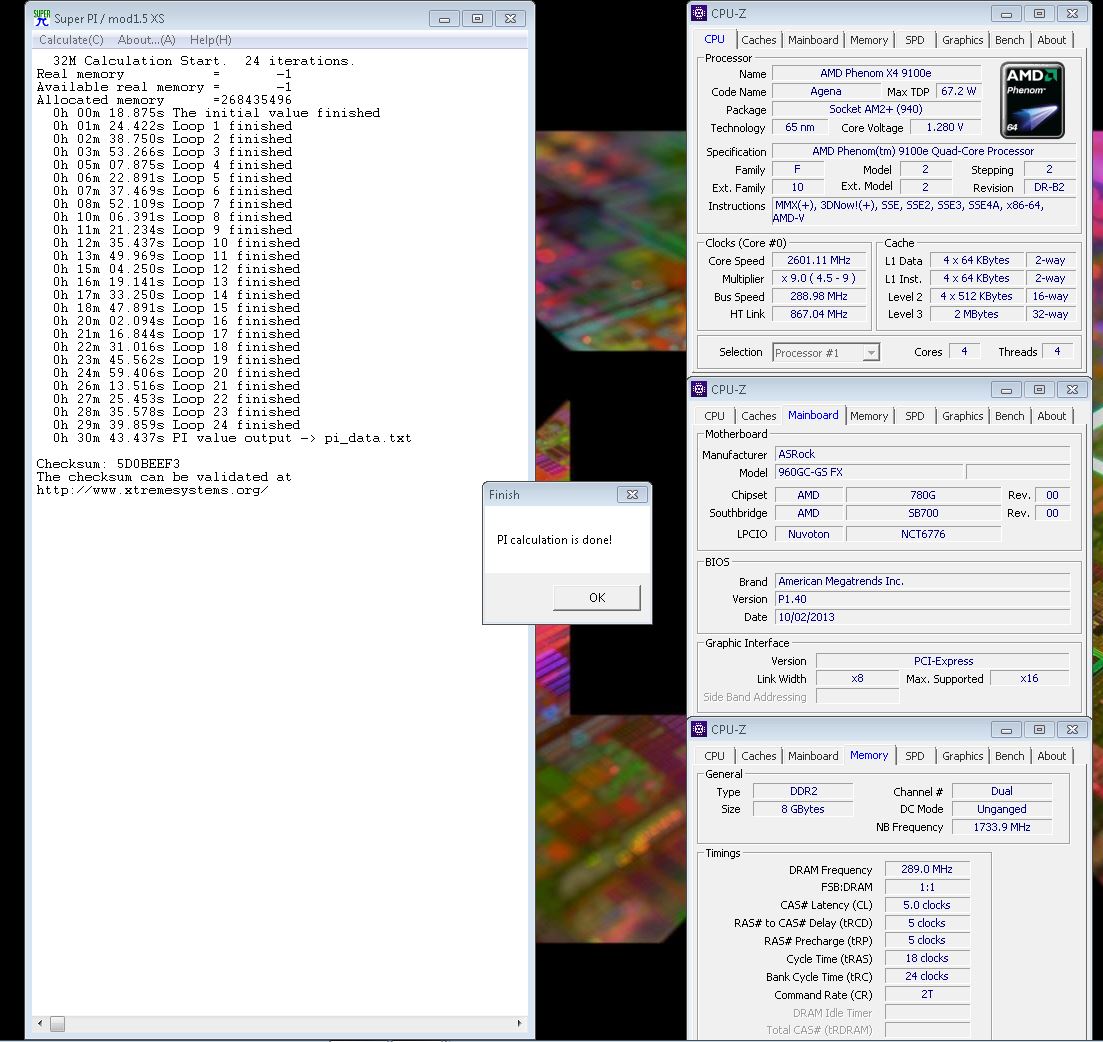Select CPU tab in the middle CPU-Z window
This screenshot has height=1042, width=1103.
(714, 416)
